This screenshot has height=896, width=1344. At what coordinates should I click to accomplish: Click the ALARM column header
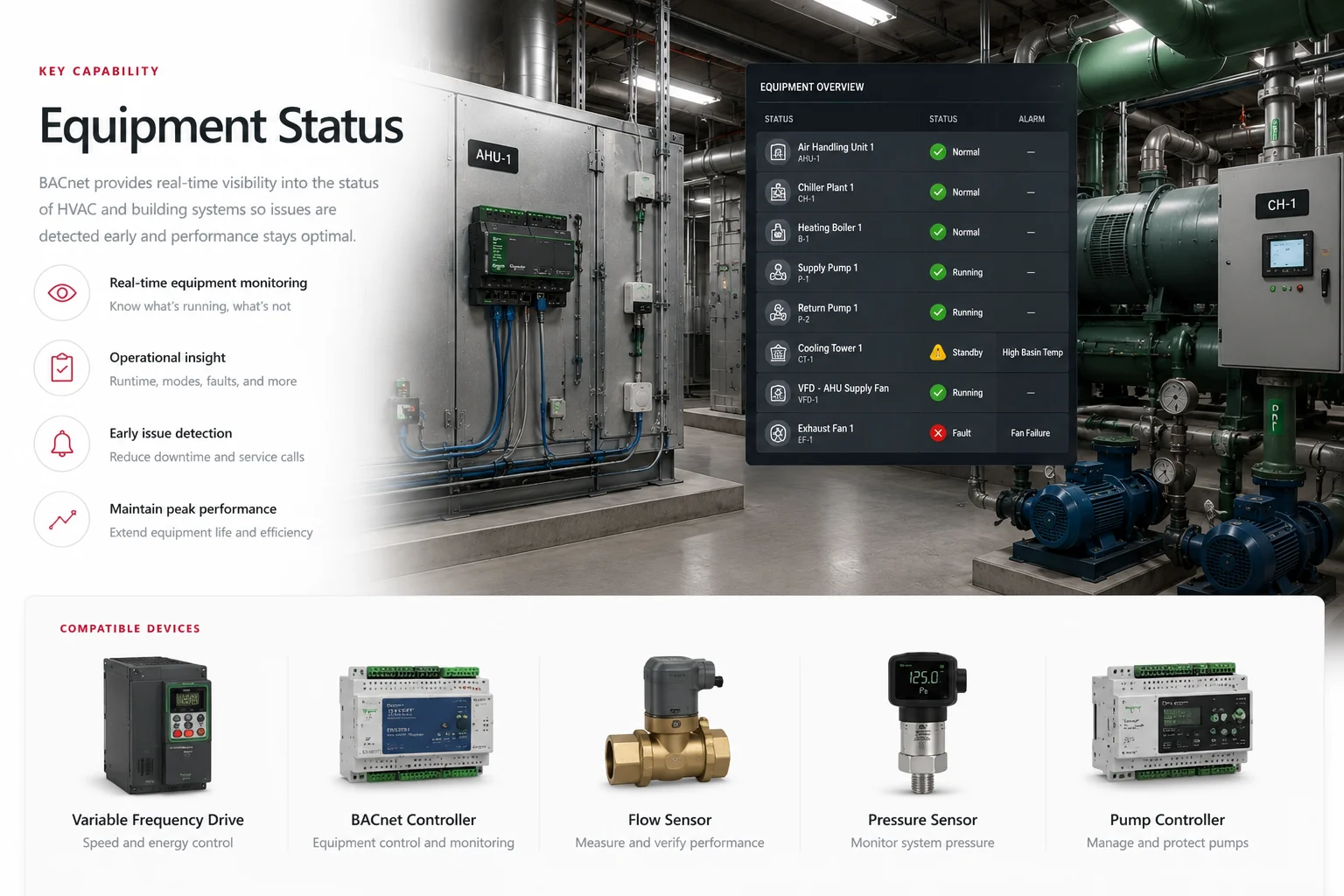point(1032,119)
